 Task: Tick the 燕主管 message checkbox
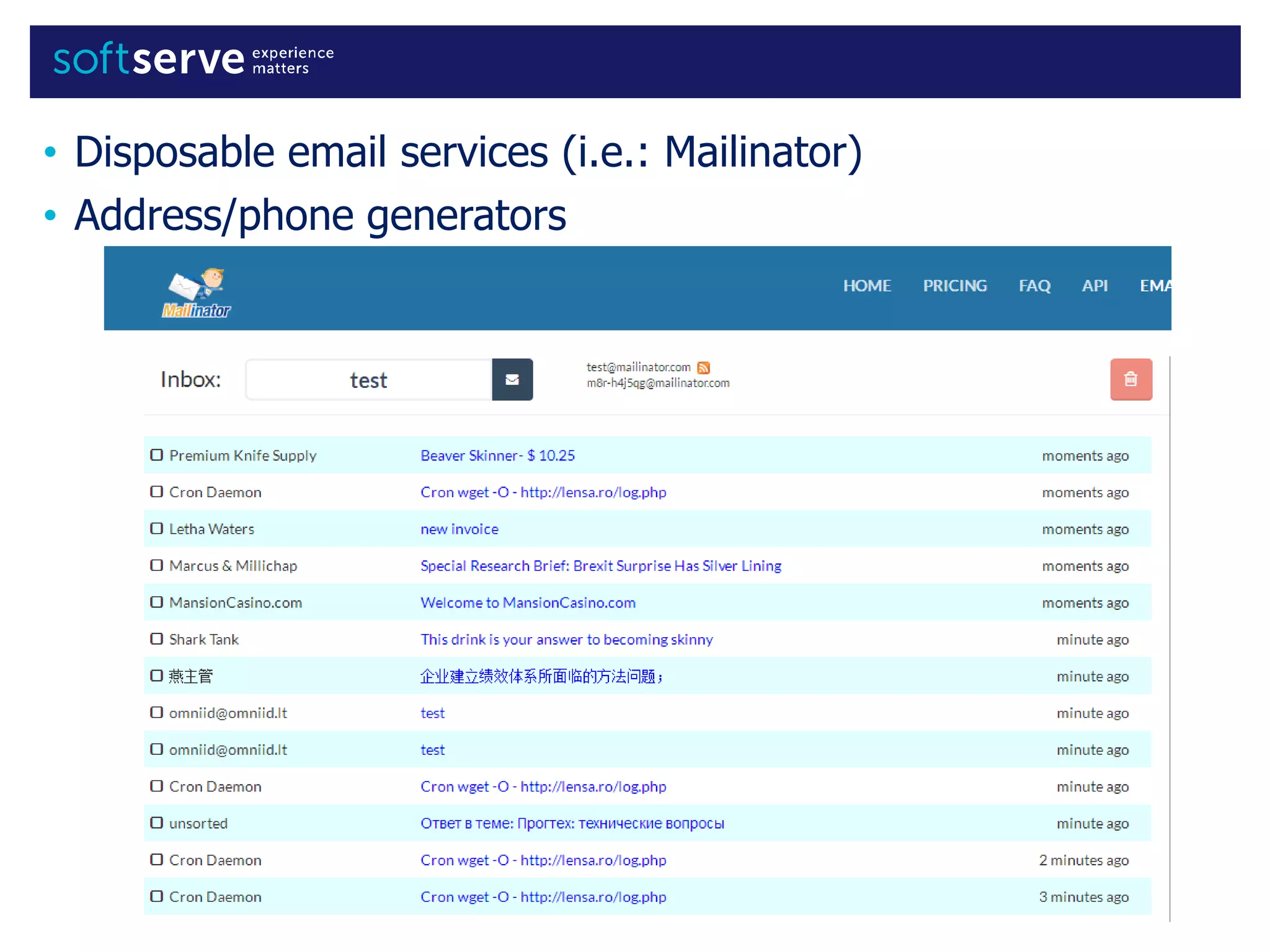tap(157, 676)
